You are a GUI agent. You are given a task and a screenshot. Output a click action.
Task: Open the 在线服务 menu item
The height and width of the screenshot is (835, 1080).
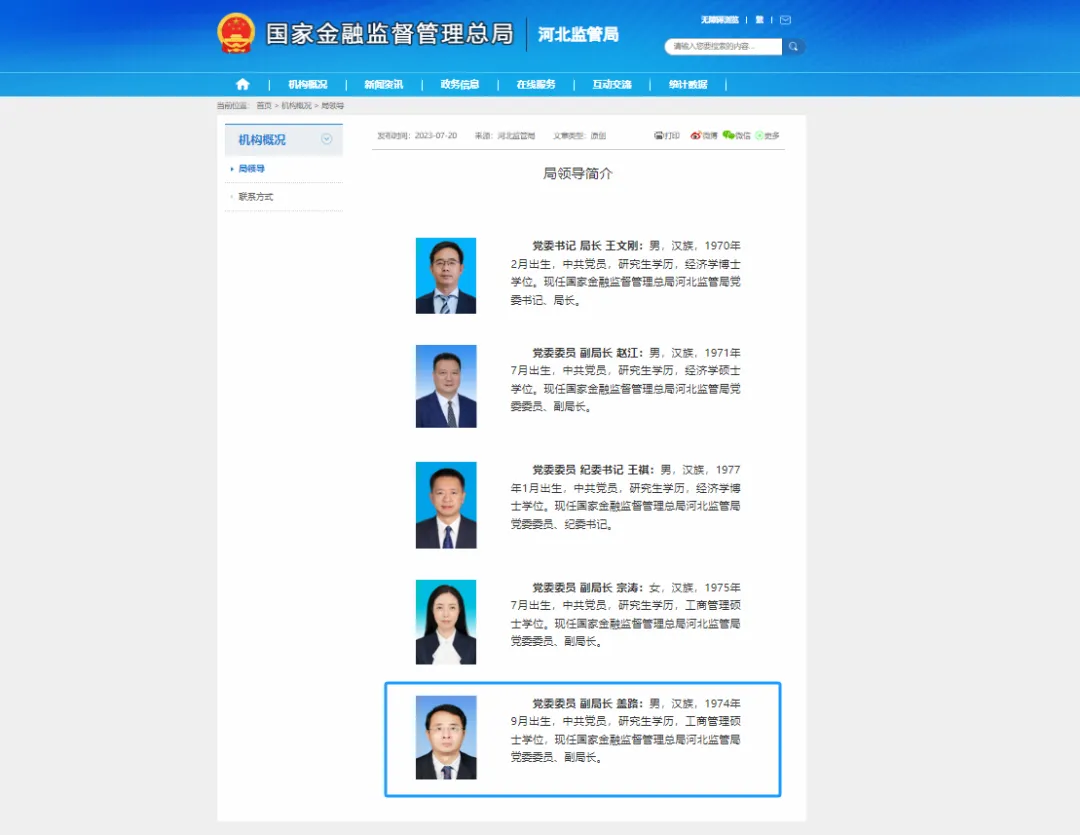535,85
